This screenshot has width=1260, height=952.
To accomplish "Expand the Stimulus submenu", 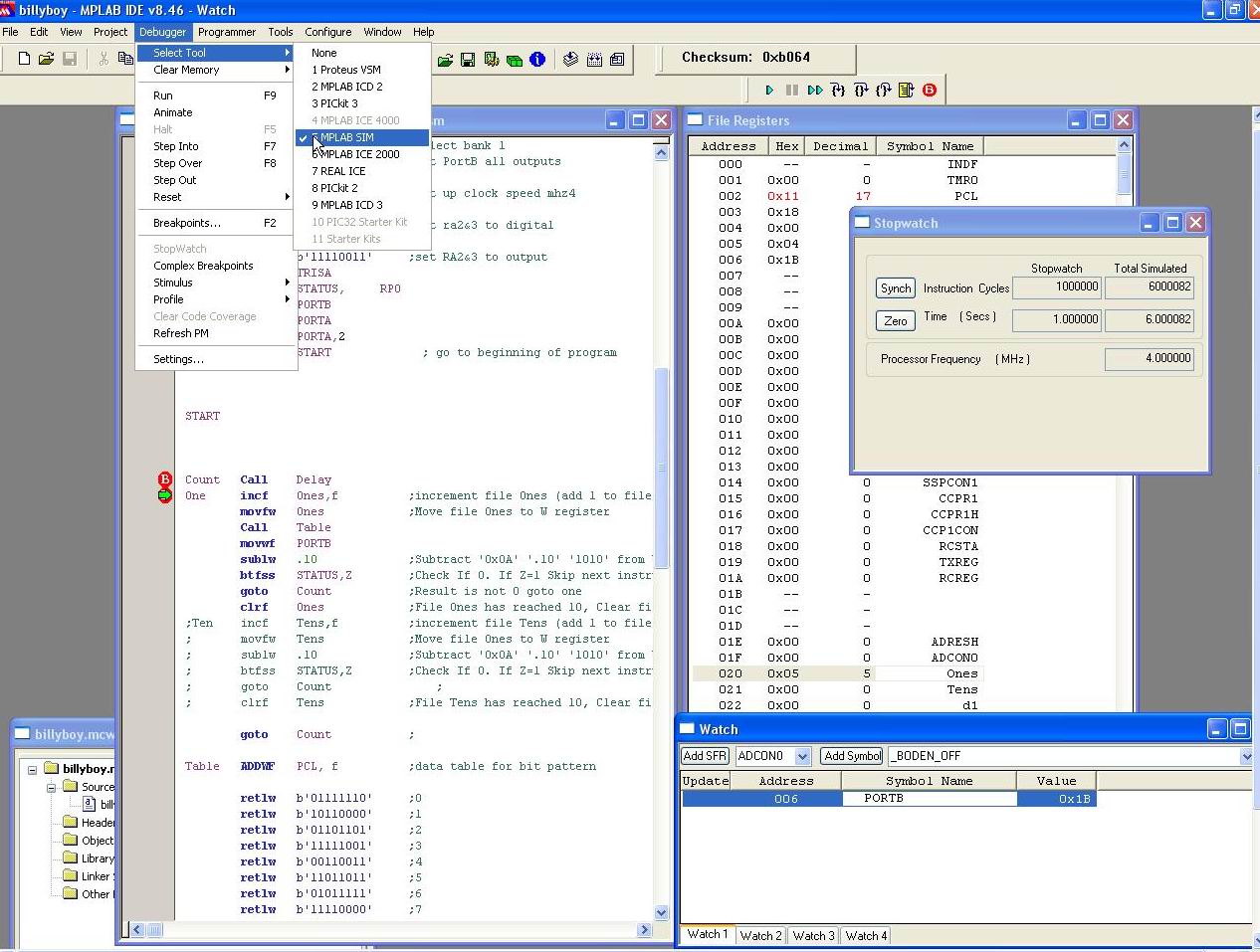I will click(x=217, y=283).
